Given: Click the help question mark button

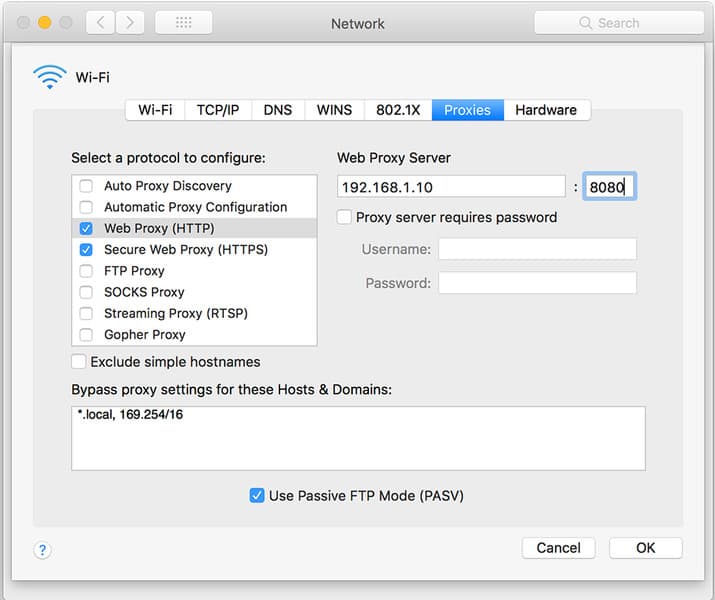Looking at the screenshot, I should [x=42, y=550].
